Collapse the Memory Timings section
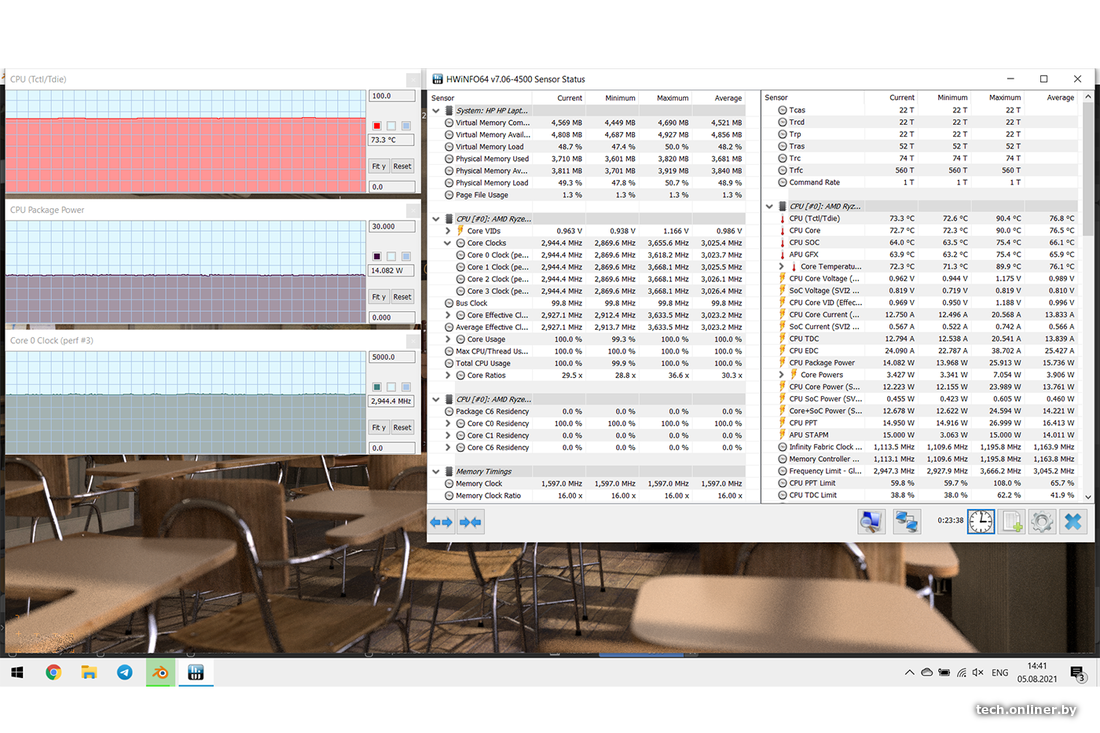 click(436, 471)
